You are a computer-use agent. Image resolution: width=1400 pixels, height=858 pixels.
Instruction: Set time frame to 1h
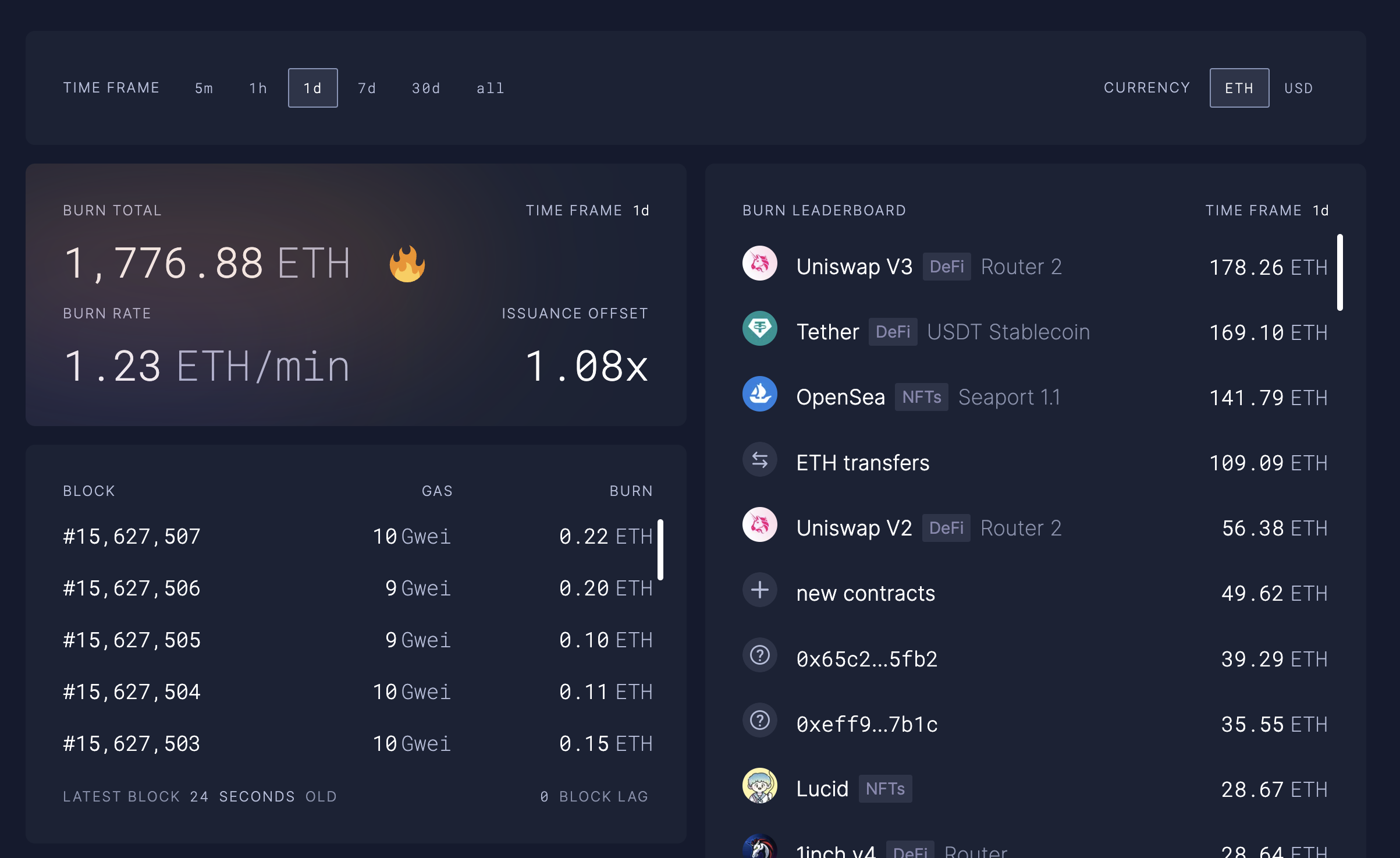258,88
